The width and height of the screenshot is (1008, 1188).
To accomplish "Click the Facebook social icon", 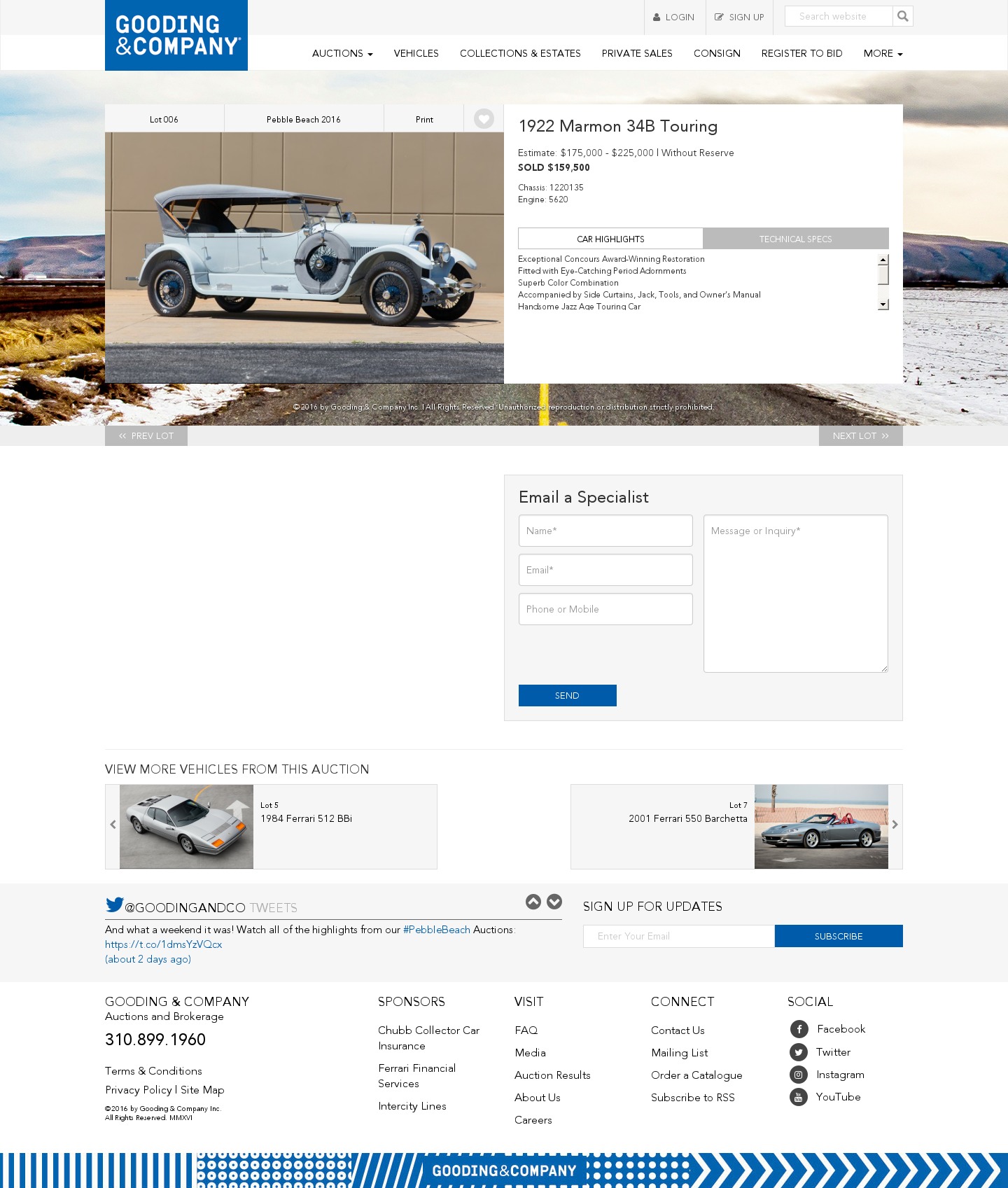I will (799, 1029).
